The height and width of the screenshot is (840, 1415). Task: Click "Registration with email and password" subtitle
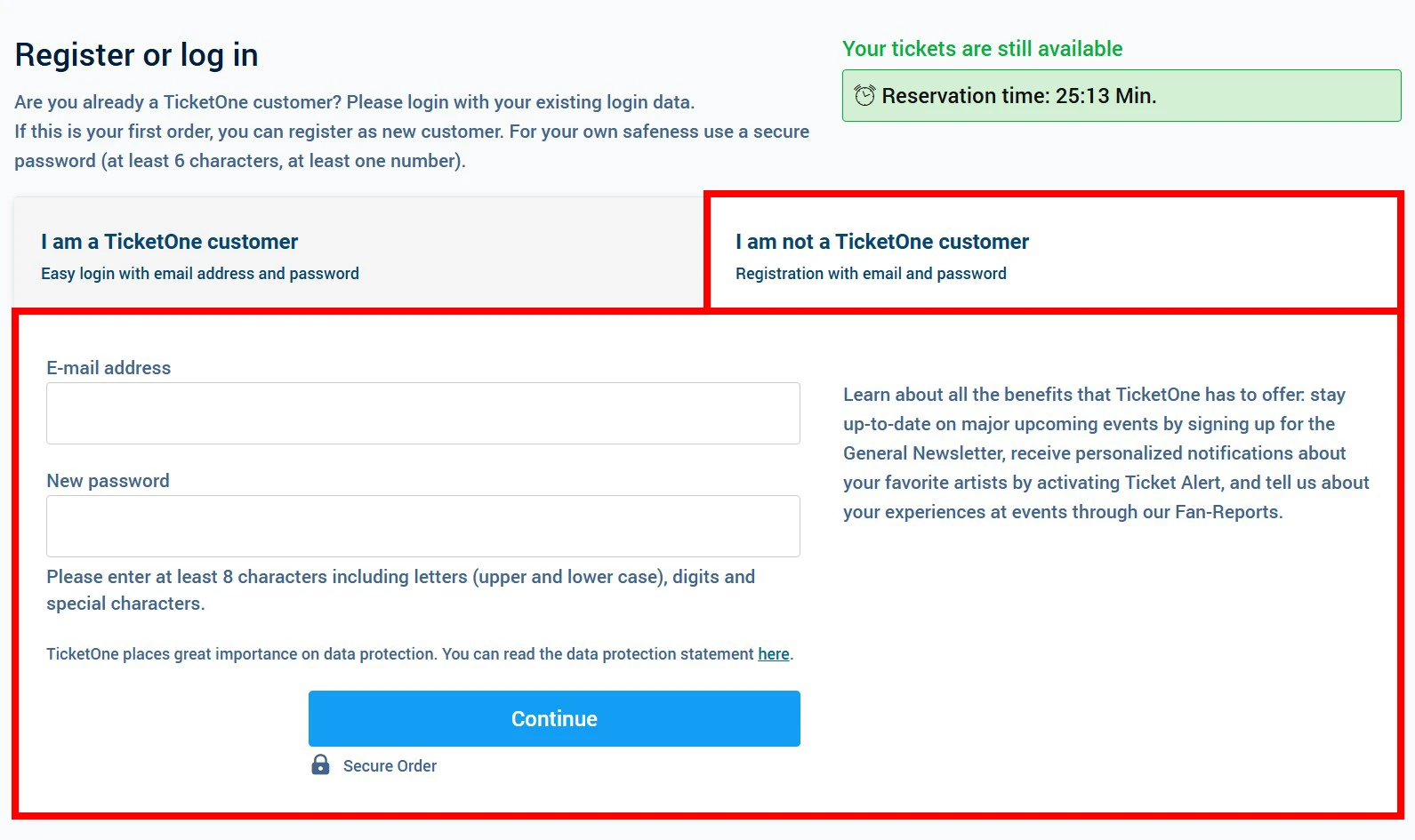click(x=871, y=274)
